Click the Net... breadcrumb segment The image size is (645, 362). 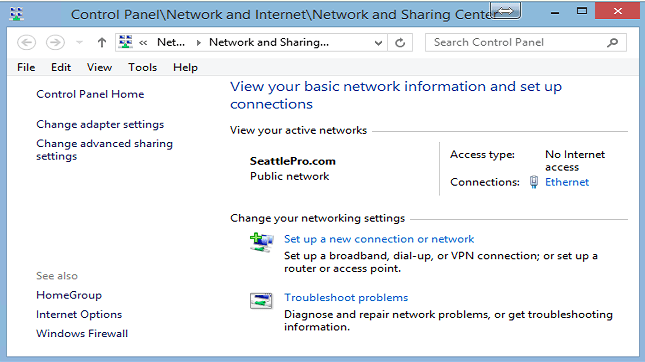tap(171, 42)
